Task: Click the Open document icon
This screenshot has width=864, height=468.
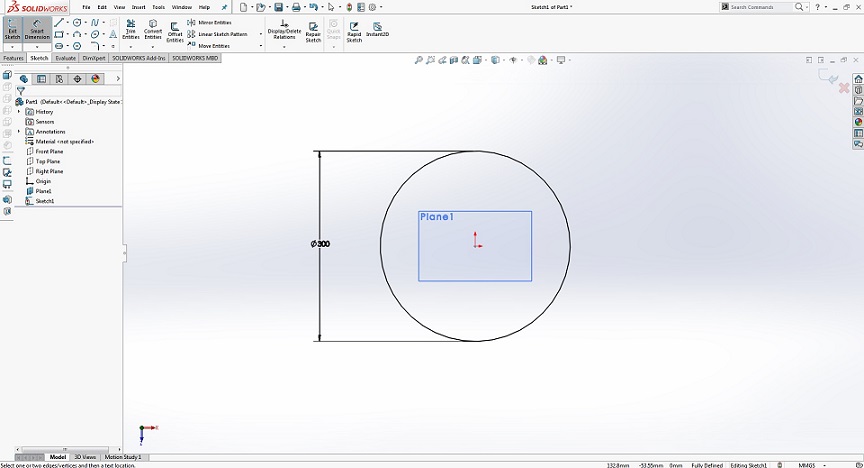Action: click(260, 7)
